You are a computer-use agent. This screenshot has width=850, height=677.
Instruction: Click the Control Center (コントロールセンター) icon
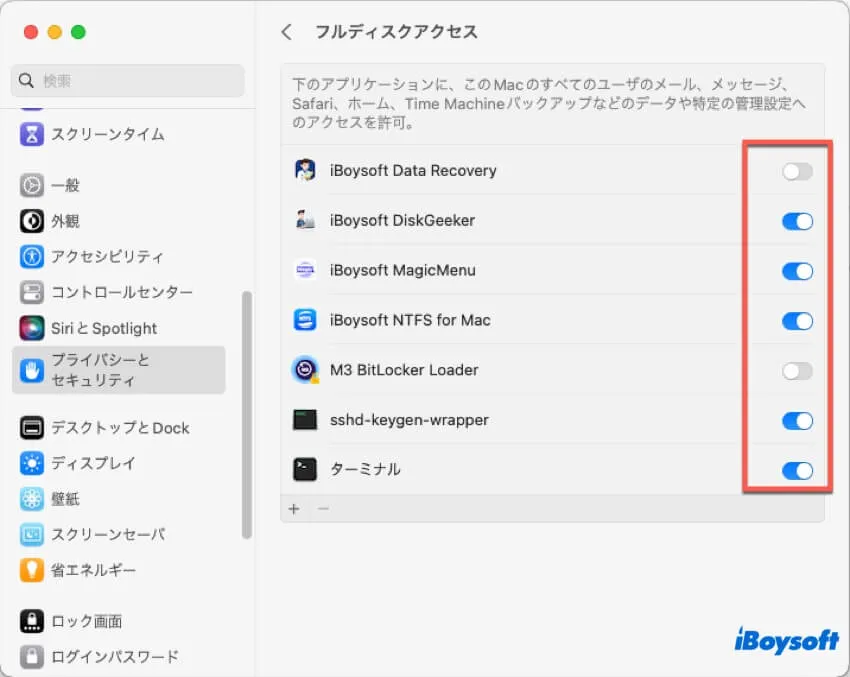[x=31, y=292]
